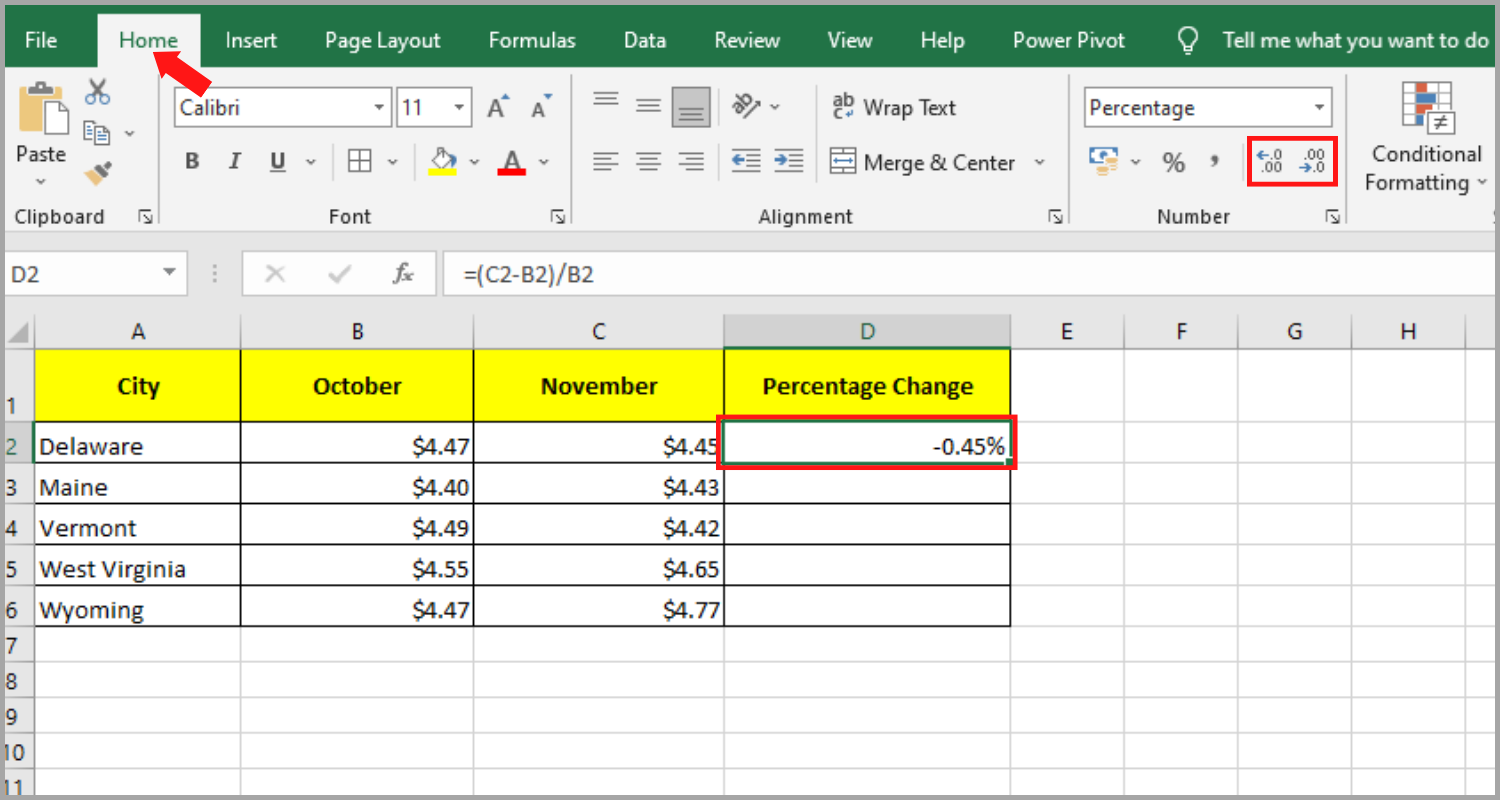
Task: Toggle underline formatting
Action: [277, 161]
